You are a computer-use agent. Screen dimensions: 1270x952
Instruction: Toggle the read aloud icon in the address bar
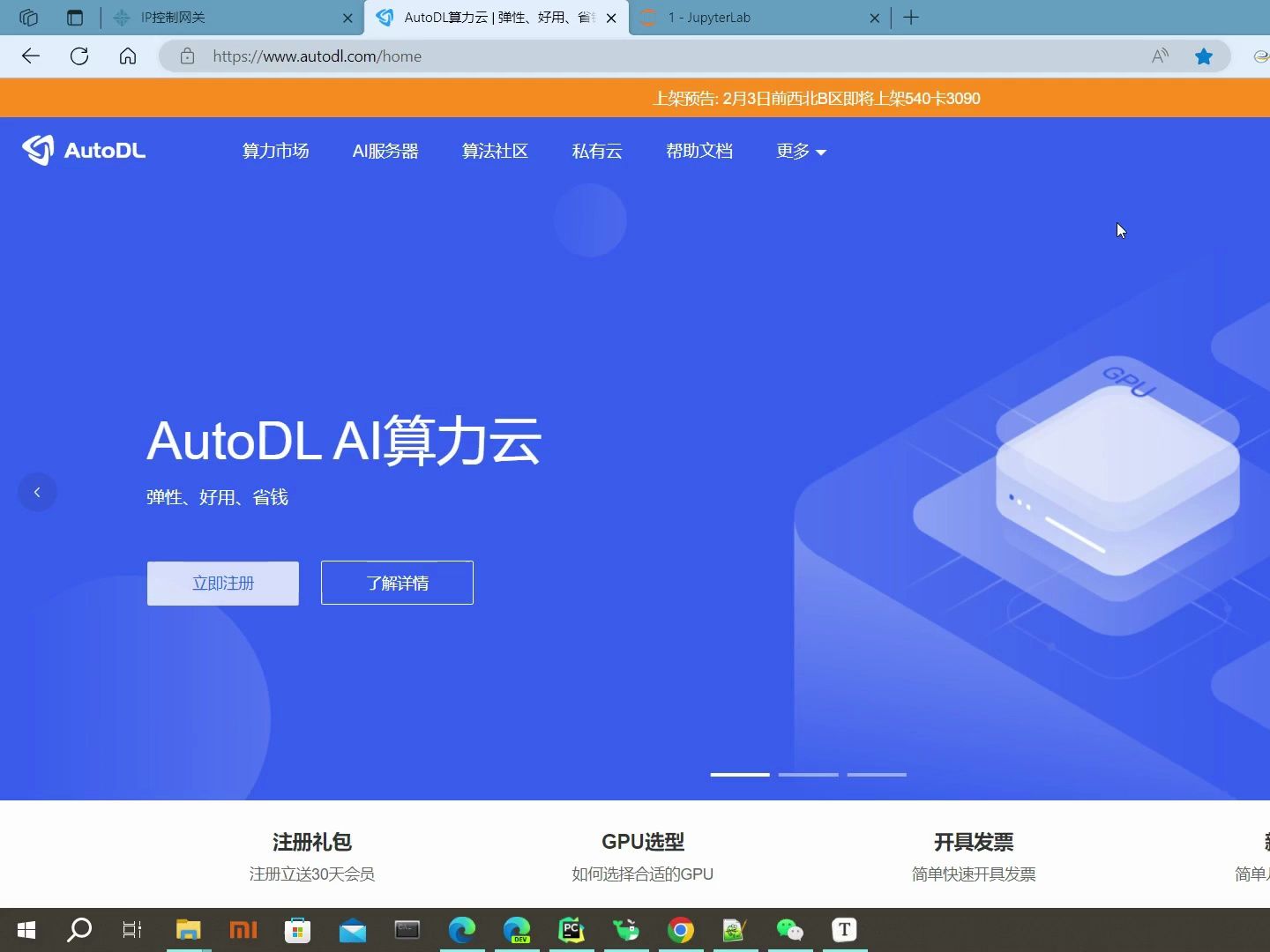click(1160, 56)
